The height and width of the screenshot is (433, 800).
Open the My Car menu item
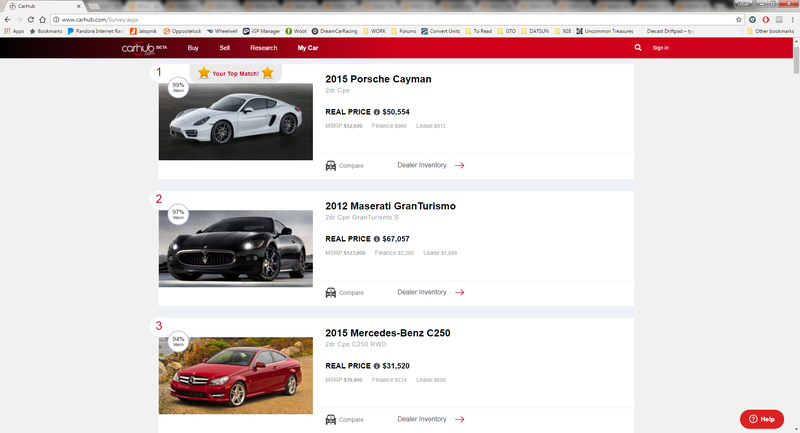tap(308, 48)
